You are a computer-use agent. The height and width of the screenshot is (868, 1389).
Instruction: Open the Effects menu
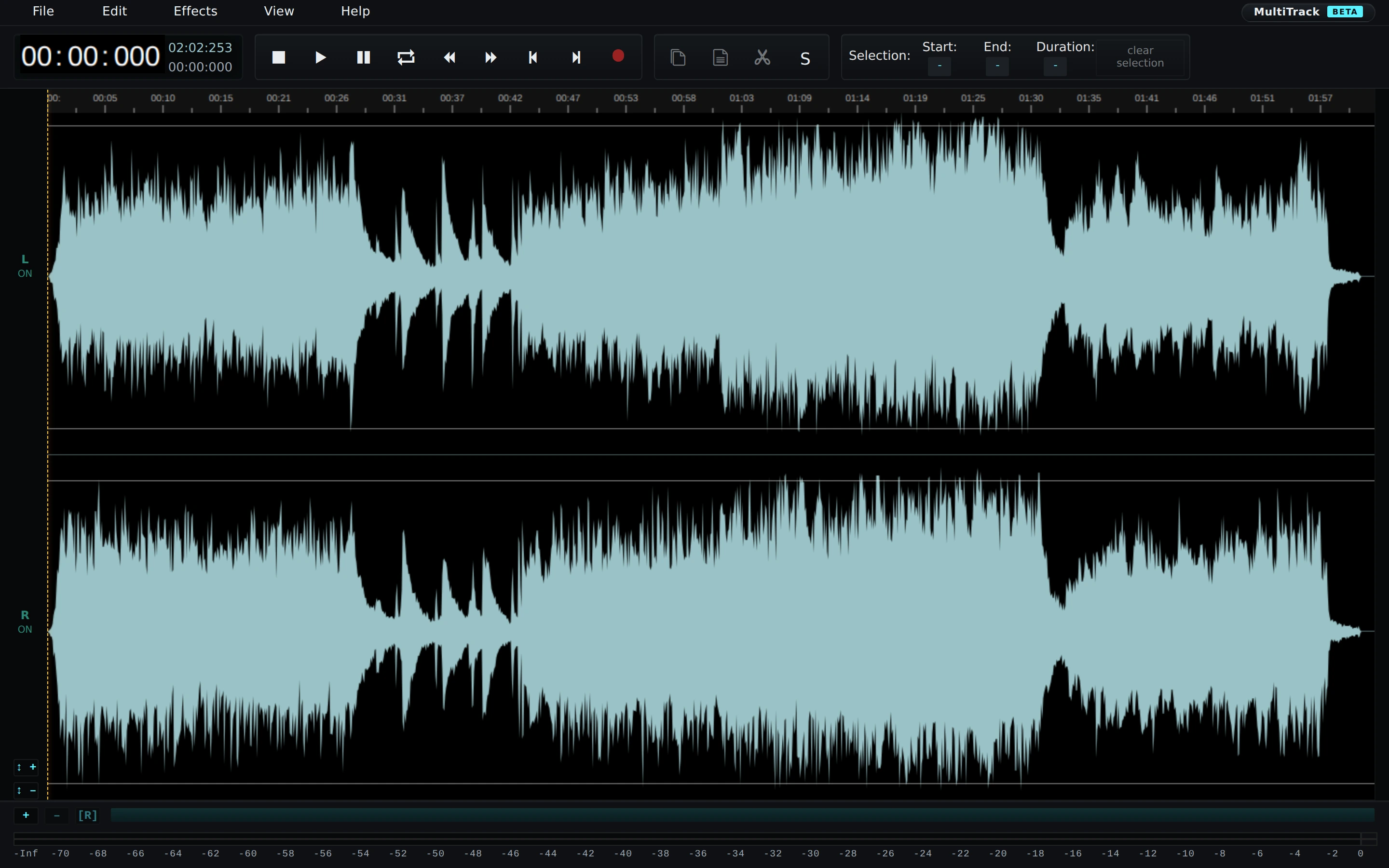(x=195, y=12)
